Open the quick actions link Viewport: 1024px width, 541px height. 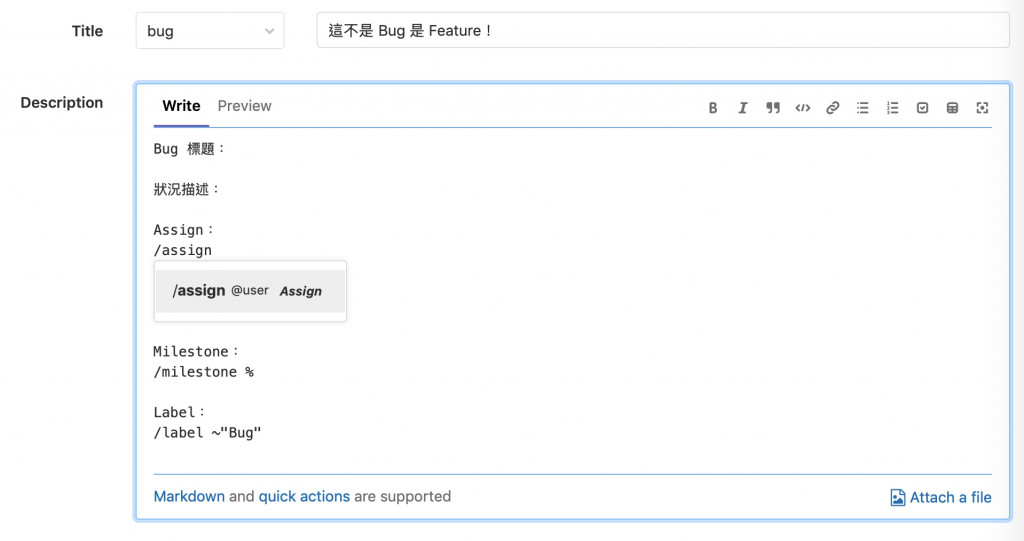(304, 497)
